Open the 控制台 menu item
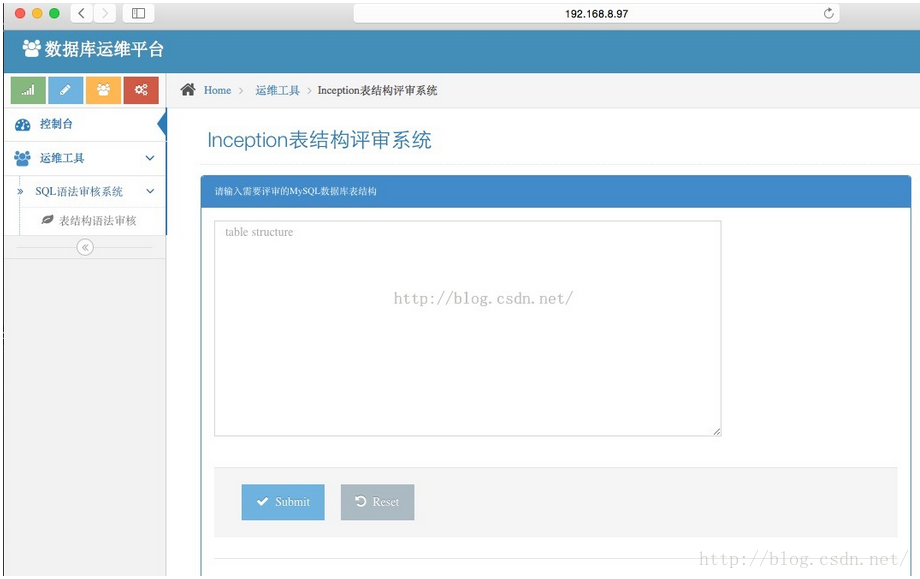Viewport: 920px width, 579px height. pos(85,124)
